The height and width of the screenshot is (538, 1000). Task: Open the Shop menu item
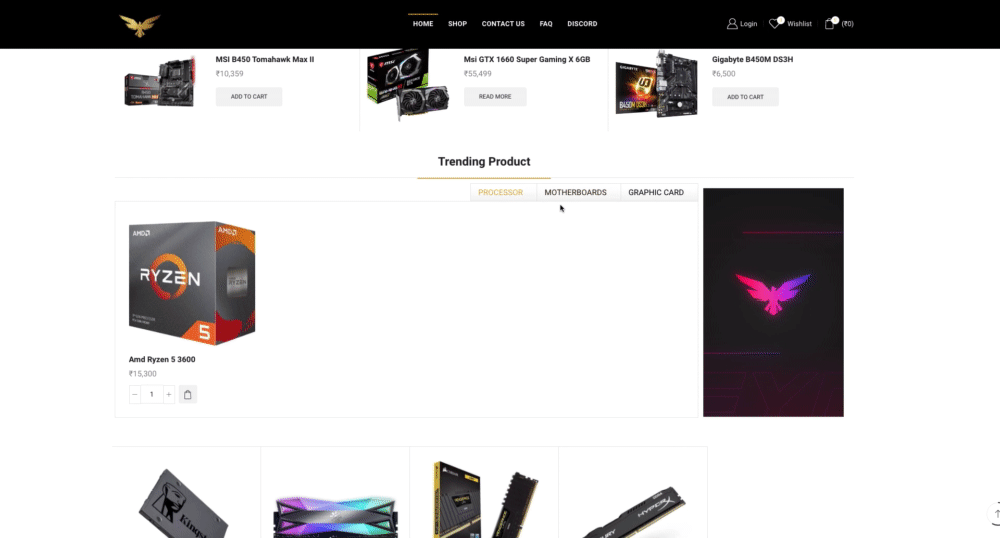457,24
